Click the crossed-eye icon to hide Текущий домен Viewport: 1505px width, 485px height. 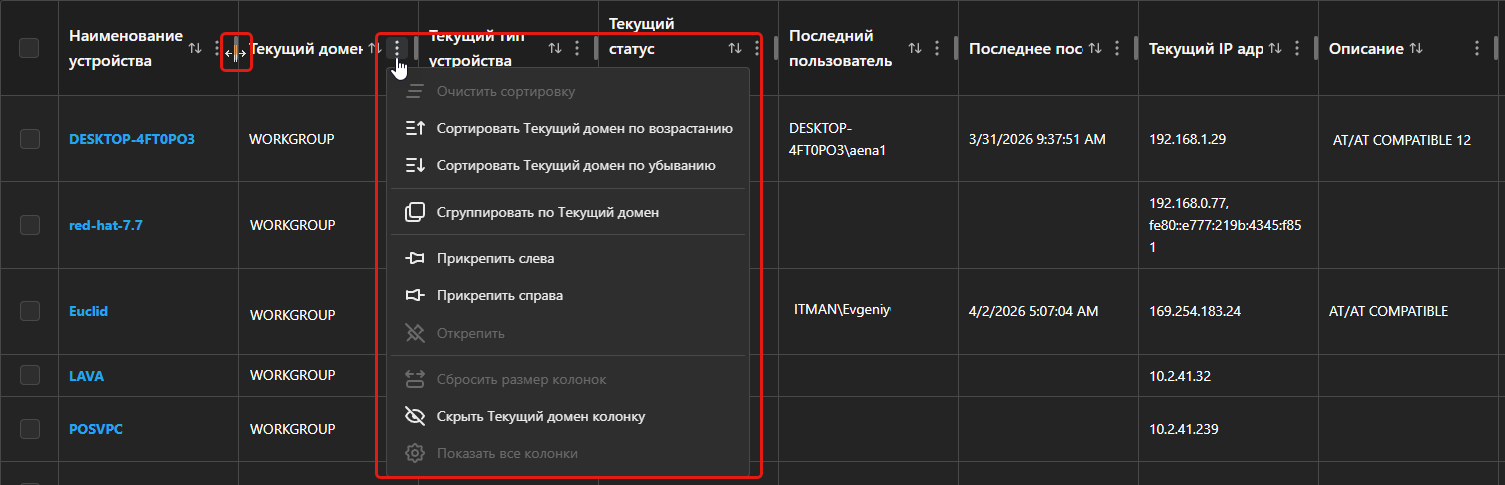coord(415,416)
